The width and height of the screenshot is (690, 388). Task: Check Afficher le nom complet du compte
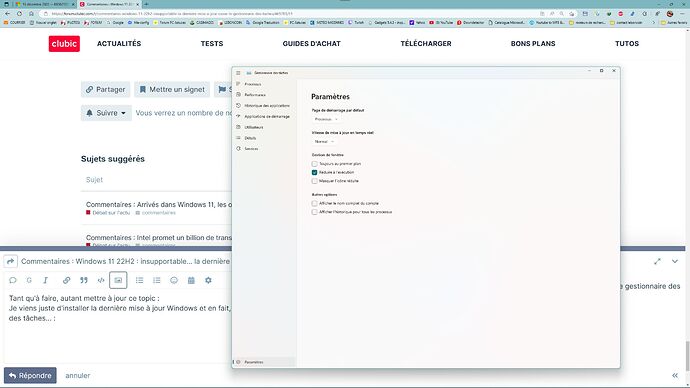[x=314, y=203]
